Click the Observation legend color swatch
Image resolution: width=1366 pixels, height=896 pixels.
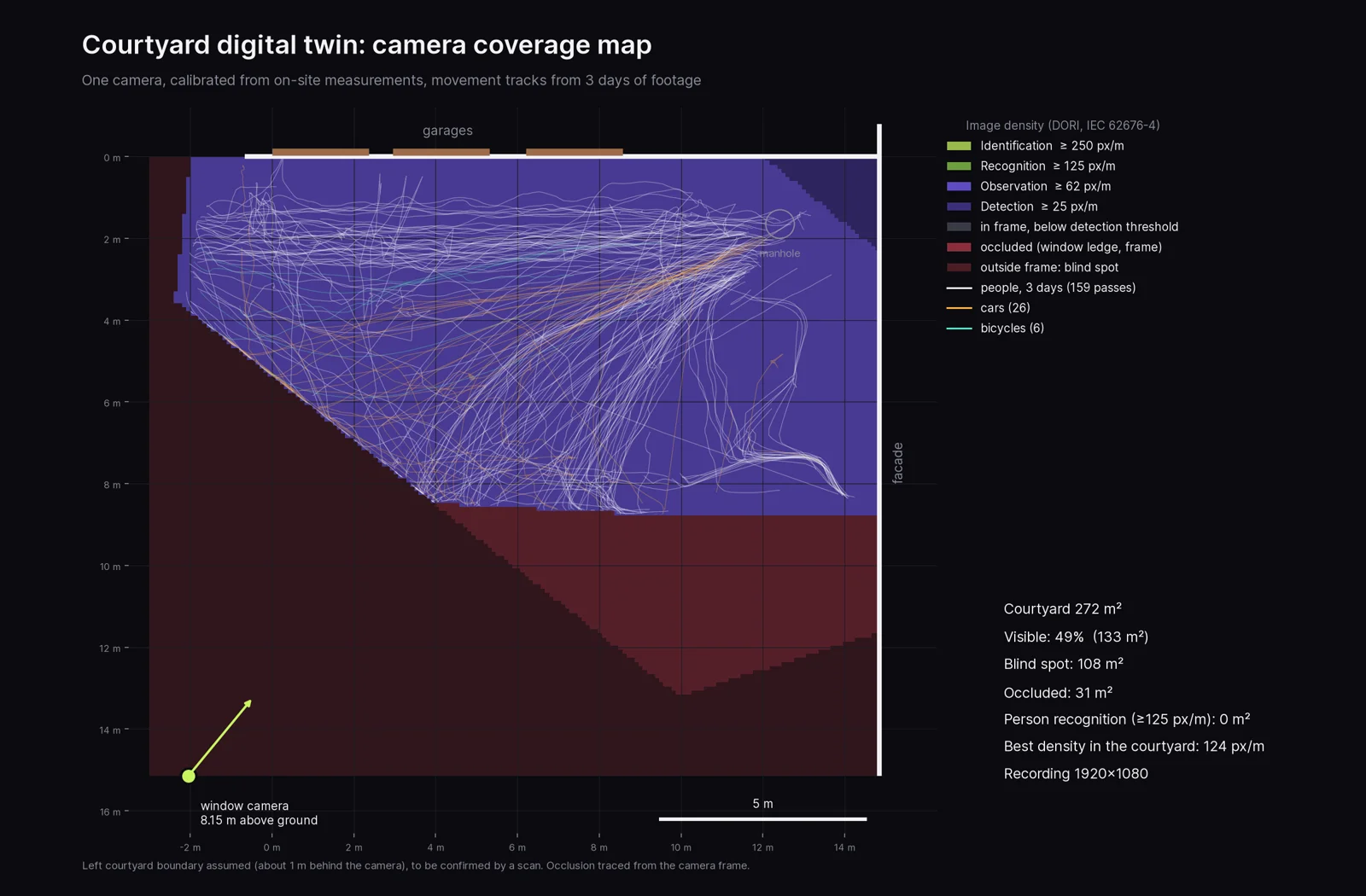pyautogui.click(x=959, y=186)
